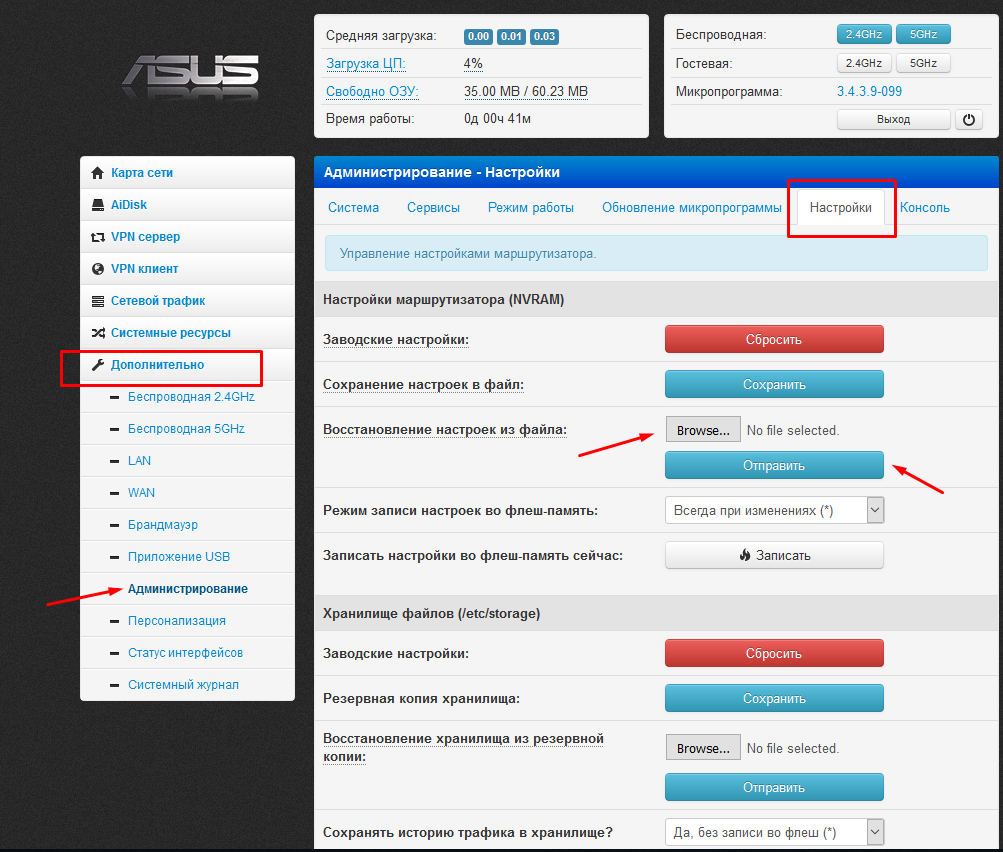Open traffic history storage dropdown
Image resolution: width=1003 pixels, height=852 pixels.
click(774, 831)
